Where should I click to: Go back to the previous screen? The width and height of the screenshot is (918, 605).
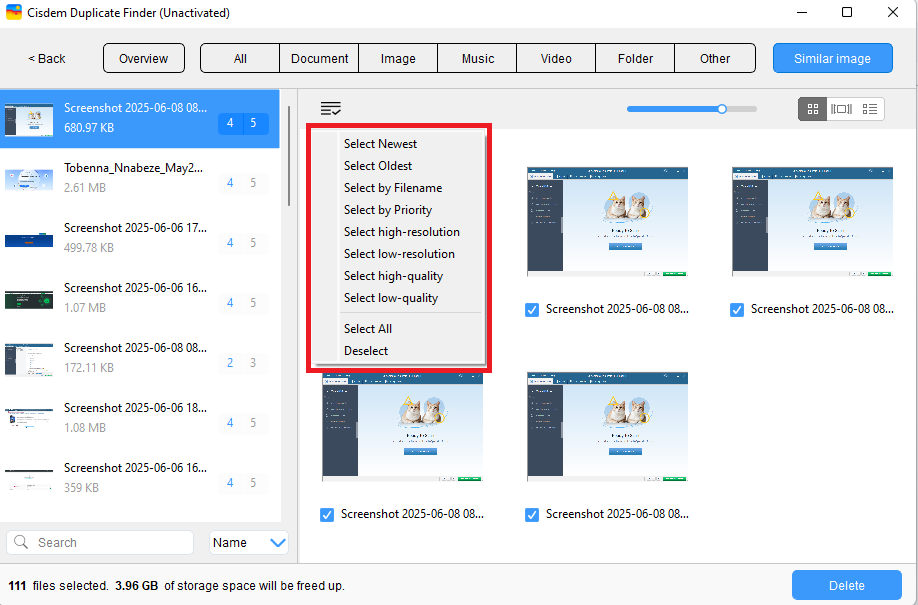[47, 59]
